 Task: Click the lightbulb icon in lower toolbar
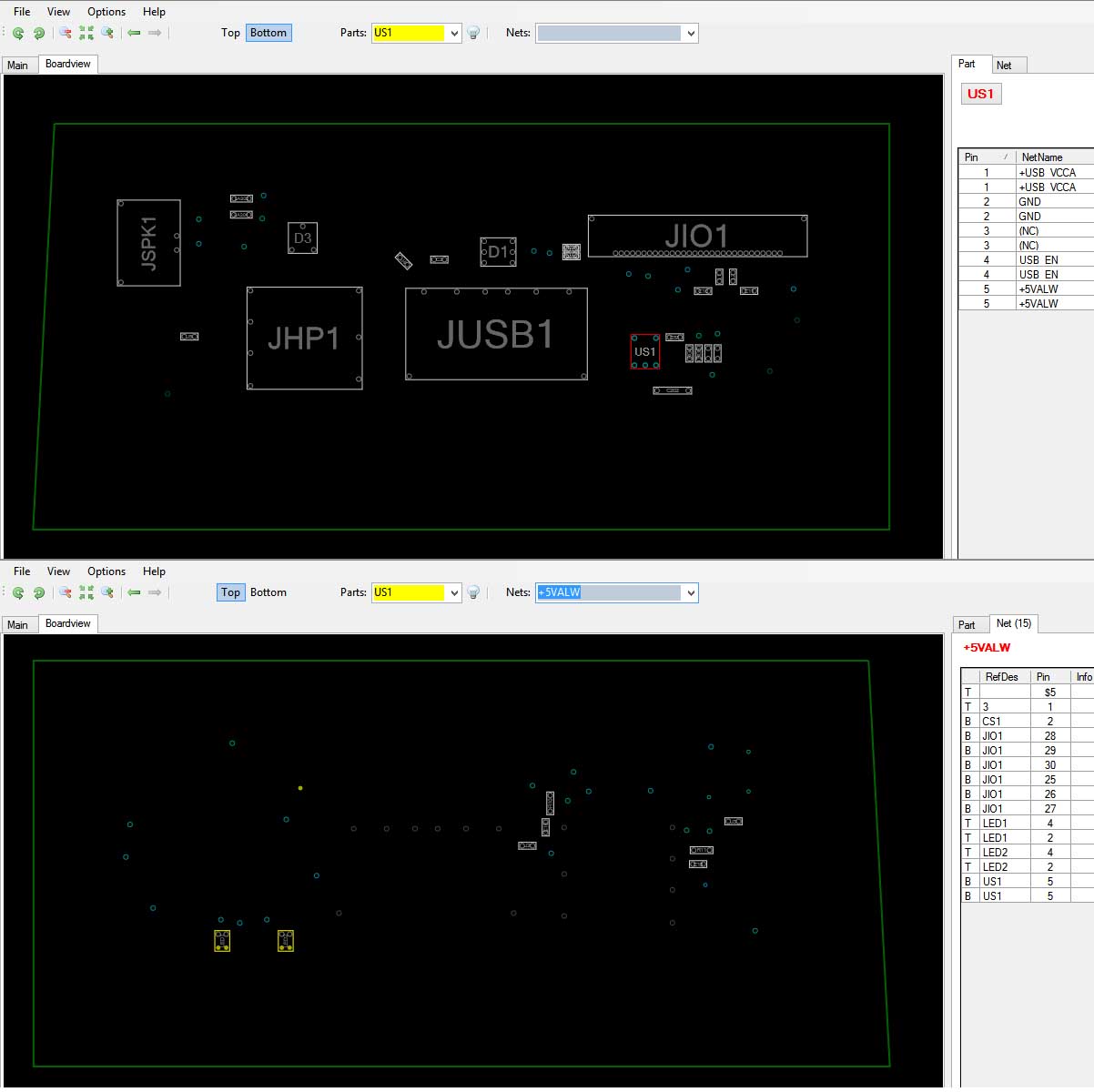pyautogui.click(x=473, y=592)
